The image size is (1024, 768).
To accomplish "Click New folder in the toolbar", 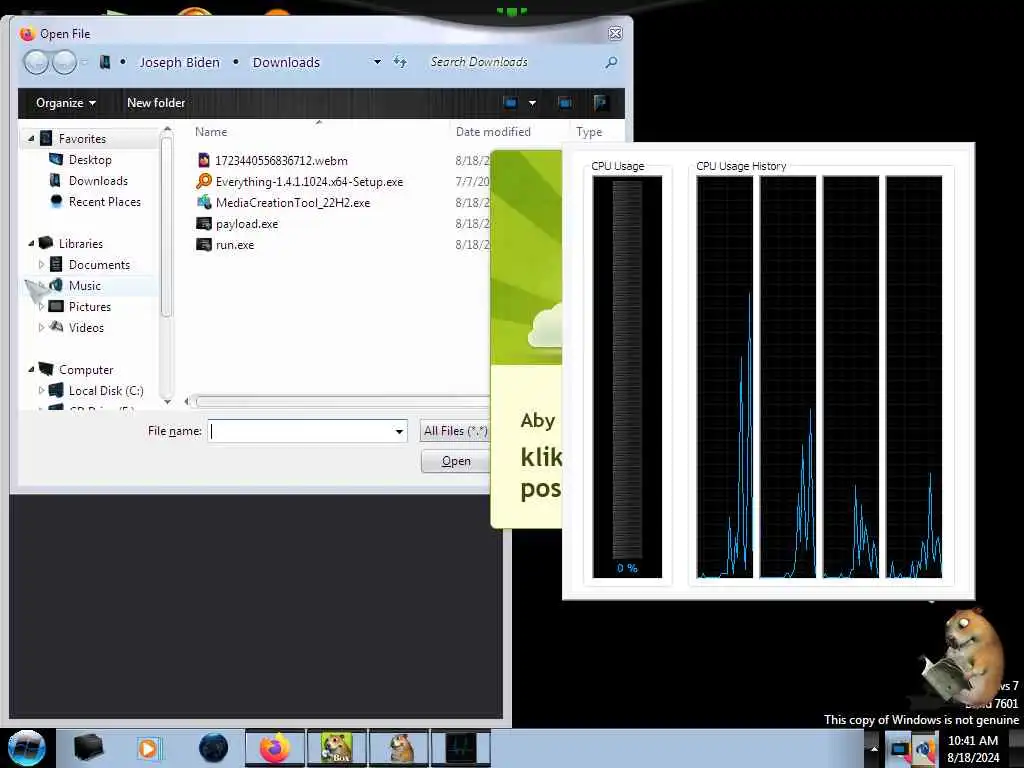I will pos(156,103).
